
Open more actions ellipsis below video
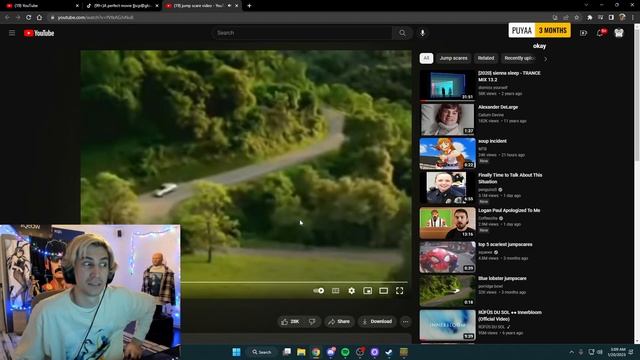(405, 322)
